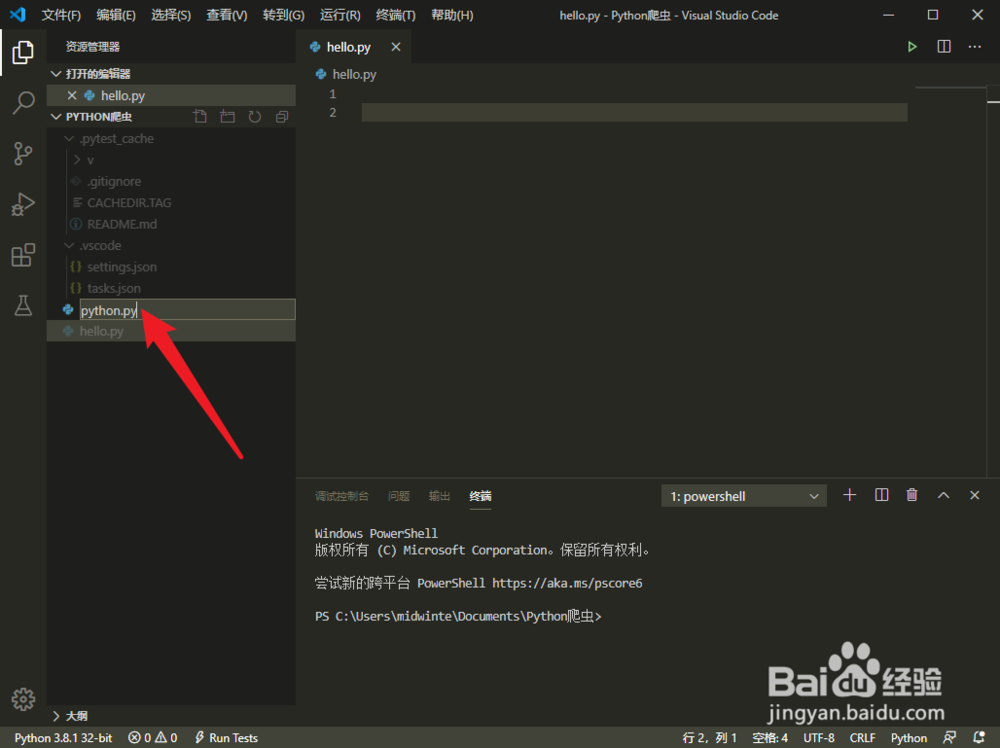Screen dimensions: 1000x748
Task: Open the 选择(S) menu
Action: pos(170,15)
